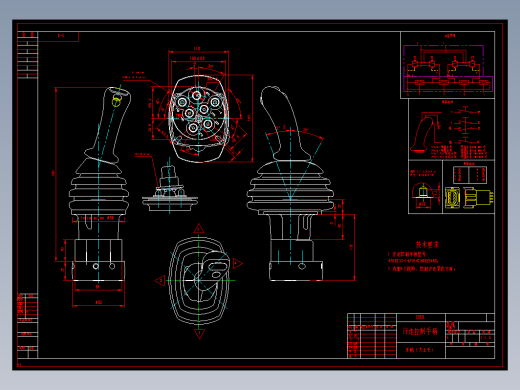Click the 行走控制手柄 title in the title block
This screenshot has width=520, height=390.
420,331
